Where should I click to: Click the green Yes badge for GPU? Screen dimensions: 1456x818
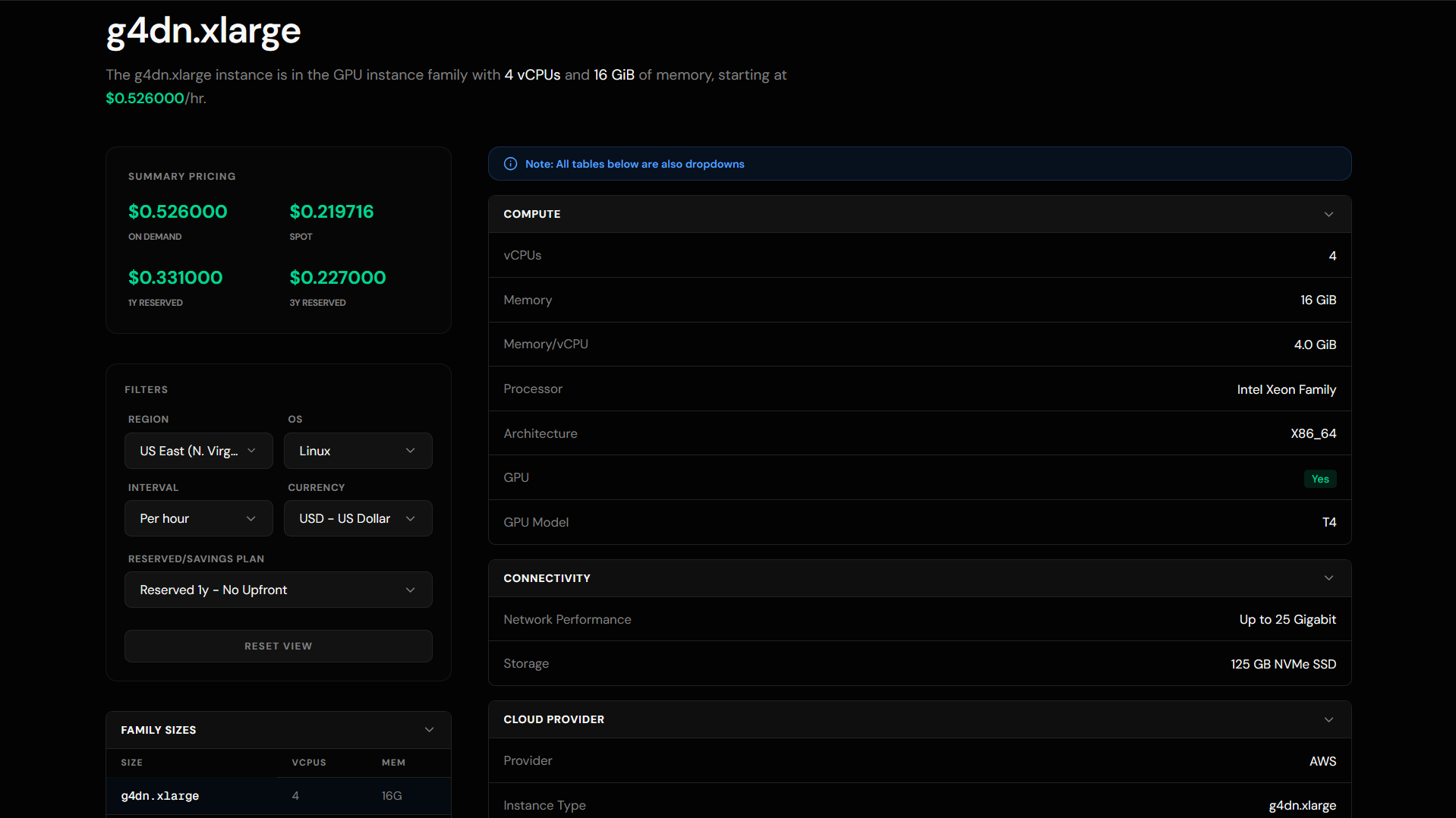click(x=1319, y=478)
